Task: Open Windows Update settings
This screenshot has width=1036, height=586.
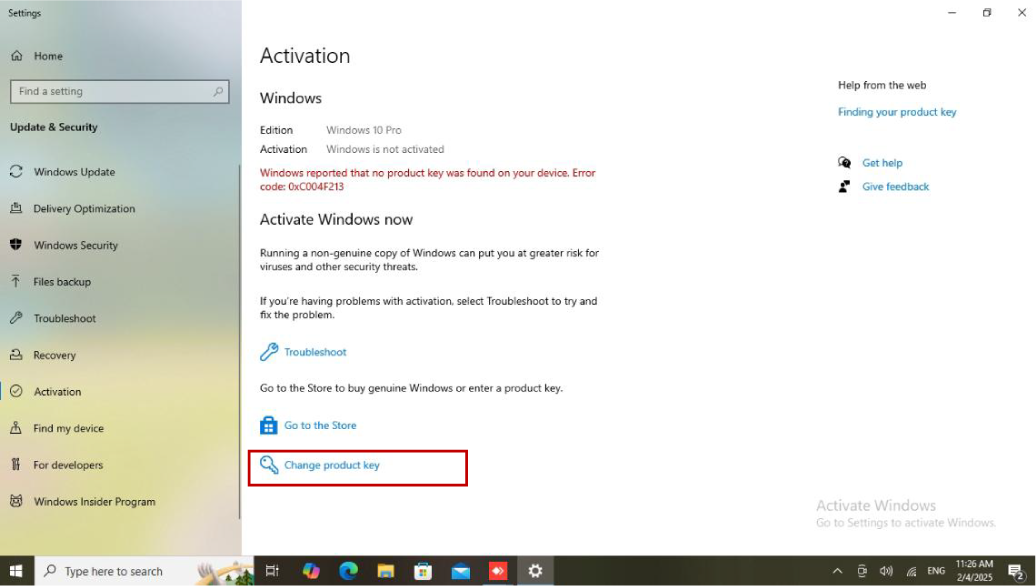Action: [74, 172]
